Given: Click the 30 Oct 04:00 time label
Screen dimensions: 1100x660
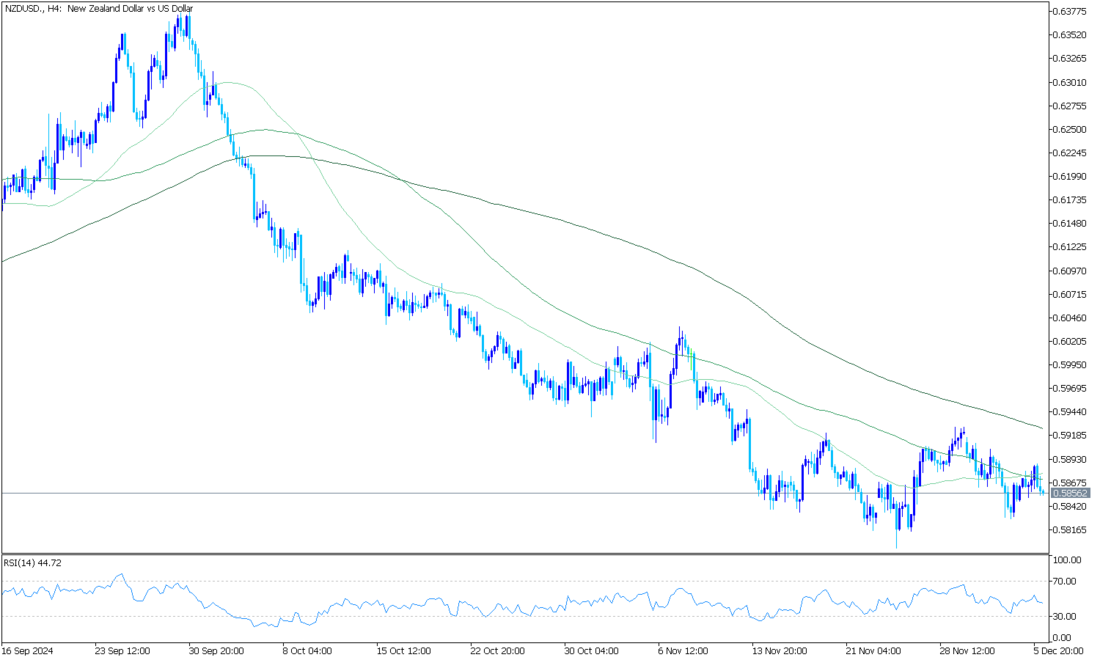Looking at the screenshot, I should tap(593, 651).
